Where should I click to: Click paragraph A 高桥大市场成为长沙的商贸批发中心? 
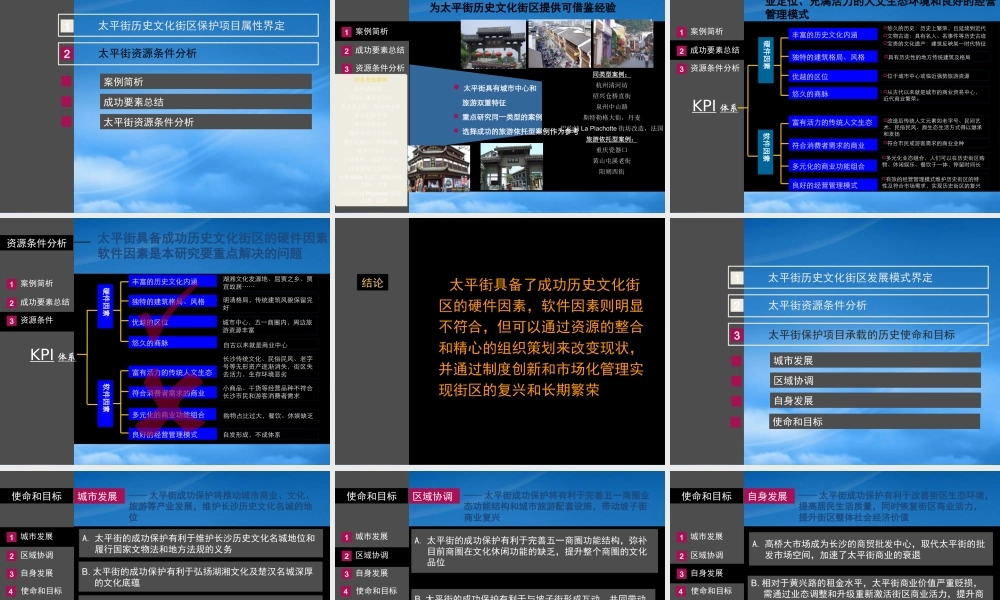[870, 549]
